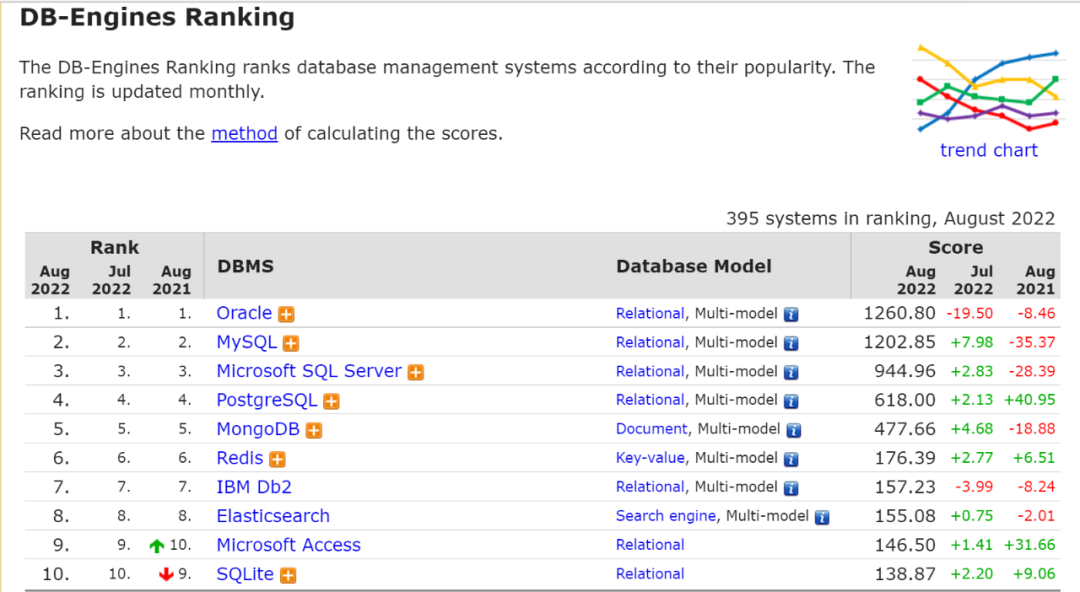1080x592 pixels.
Task: Click the +31.66 change for Microsoft Access
Action: click(x=1030, y=545)
